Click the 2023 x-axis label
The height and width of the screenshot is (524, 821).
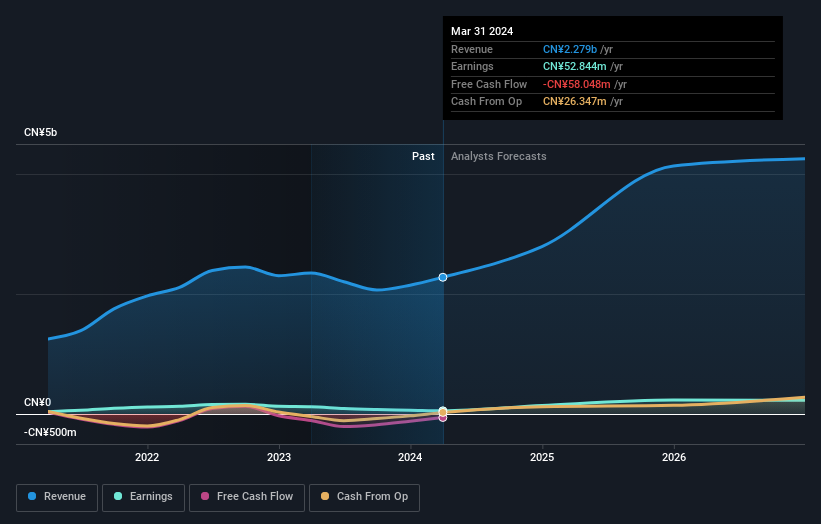pyautogui.click(x=279, y=457)
